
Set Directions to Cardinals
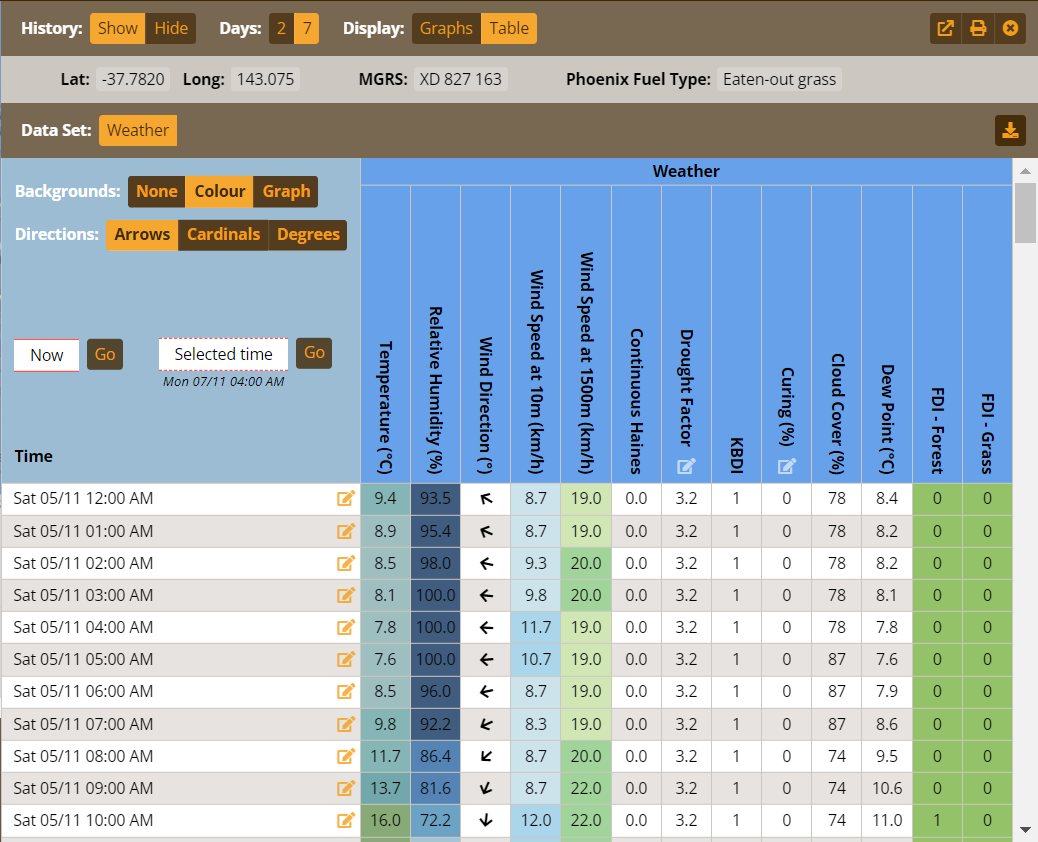point(223,234)
